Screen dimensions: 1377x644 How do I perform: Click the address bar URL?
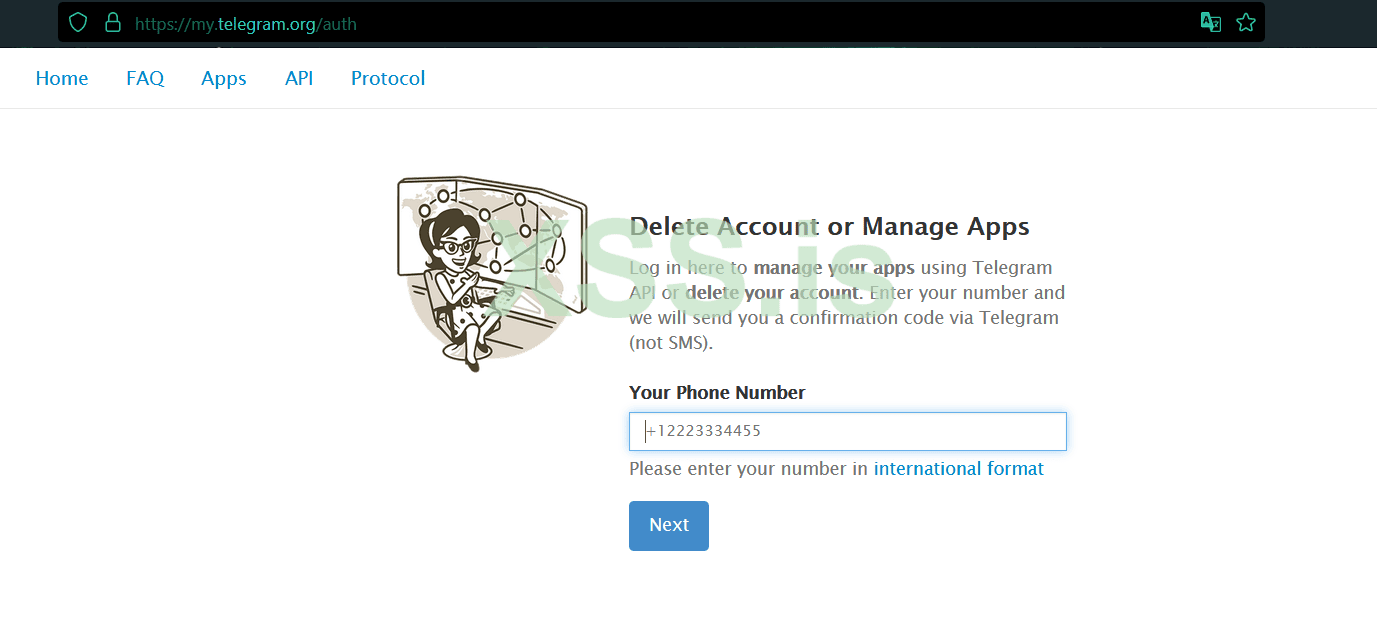tap(246, 23)
